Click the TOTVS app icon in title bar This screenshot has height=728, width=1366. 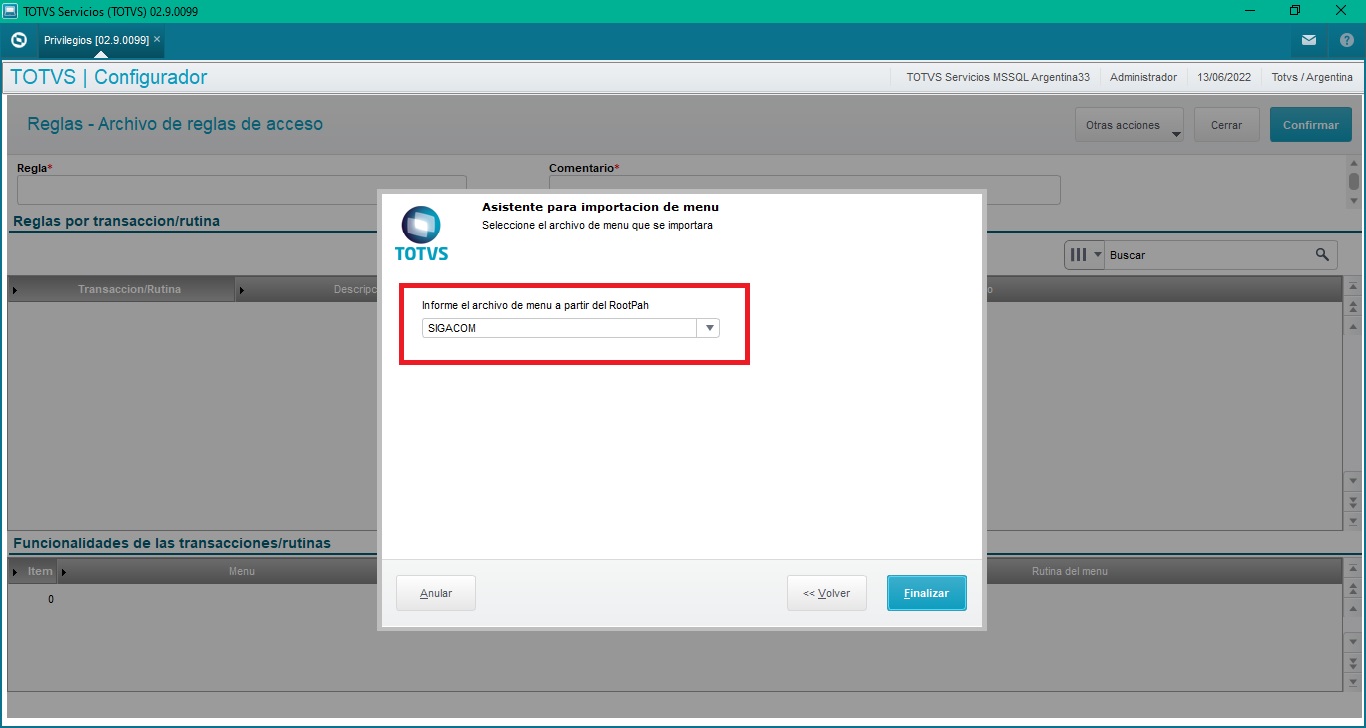click(11, 11)
